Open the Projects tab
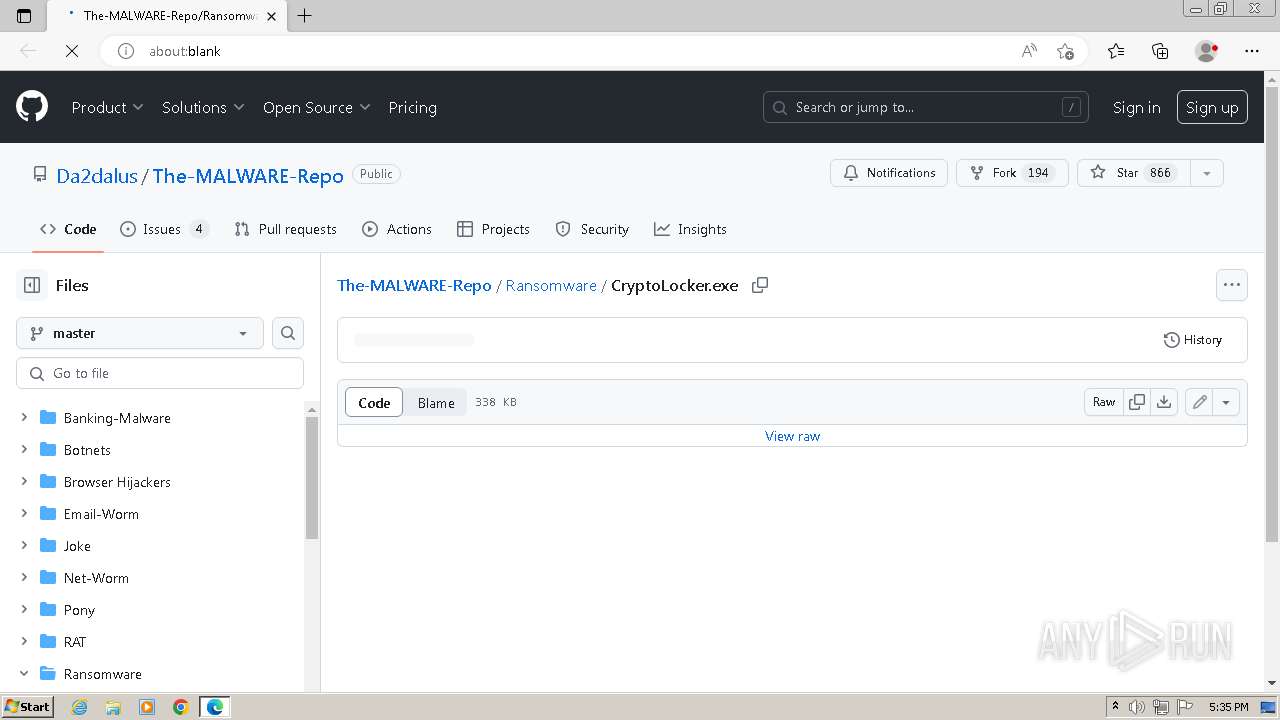The image size is (1280, 720). 493,229
